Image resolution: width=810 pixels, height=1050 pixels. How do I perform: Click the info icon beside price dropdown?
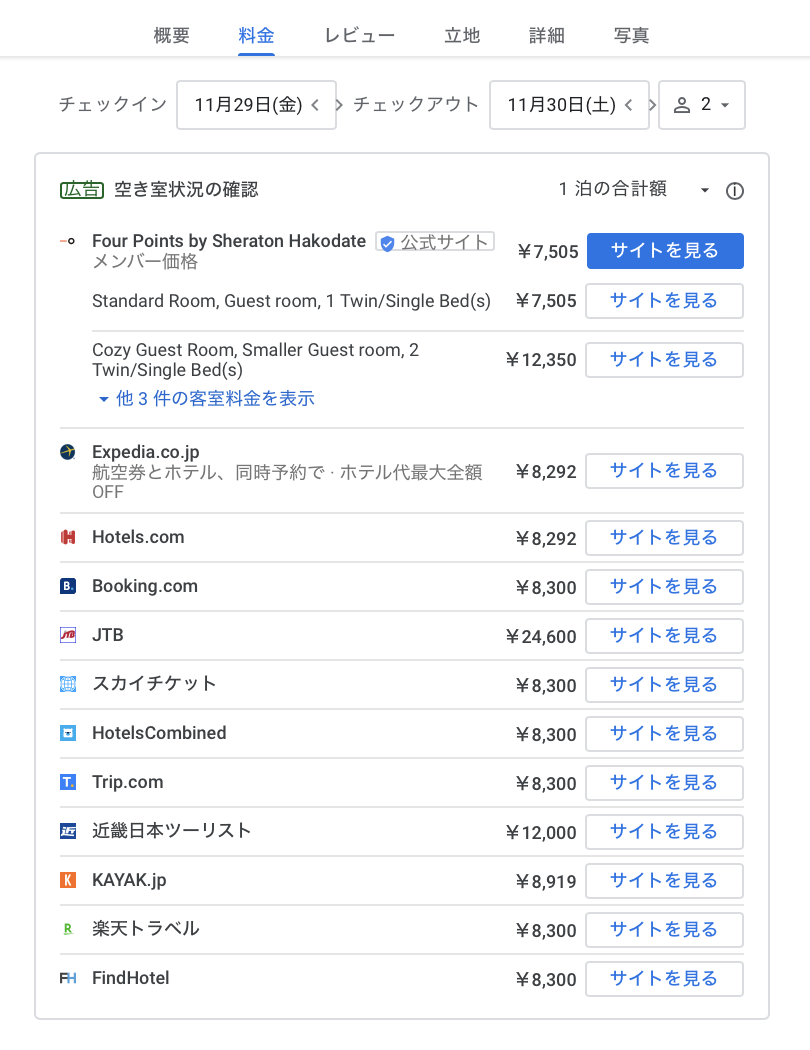tap(734, 192)
